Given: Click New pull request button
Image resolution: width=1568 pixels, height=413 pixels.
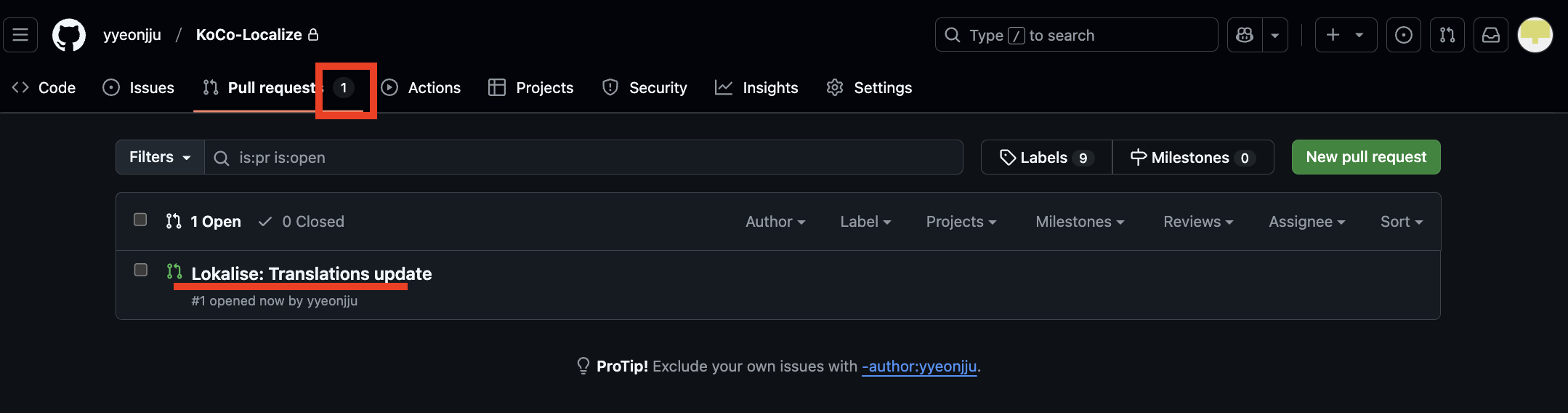Looking at the screenshot, I should [x=1366, y=157].
